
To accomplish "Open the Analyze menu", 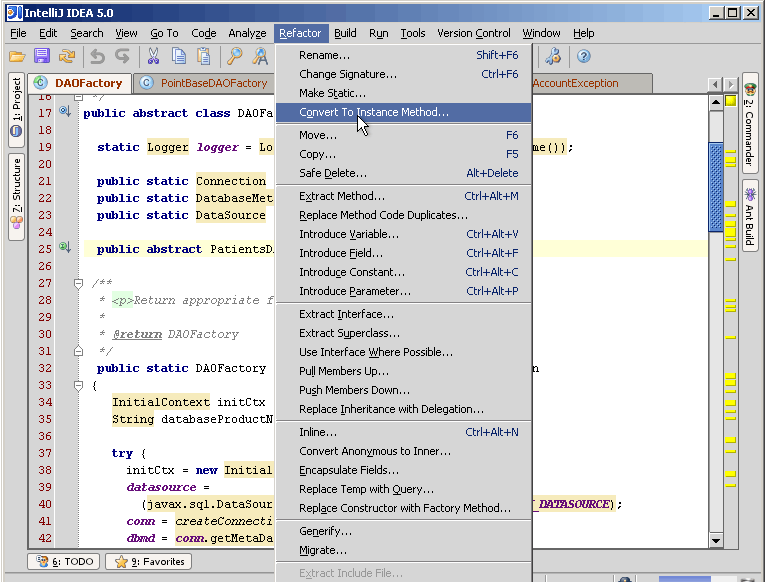I will point(247,33).
